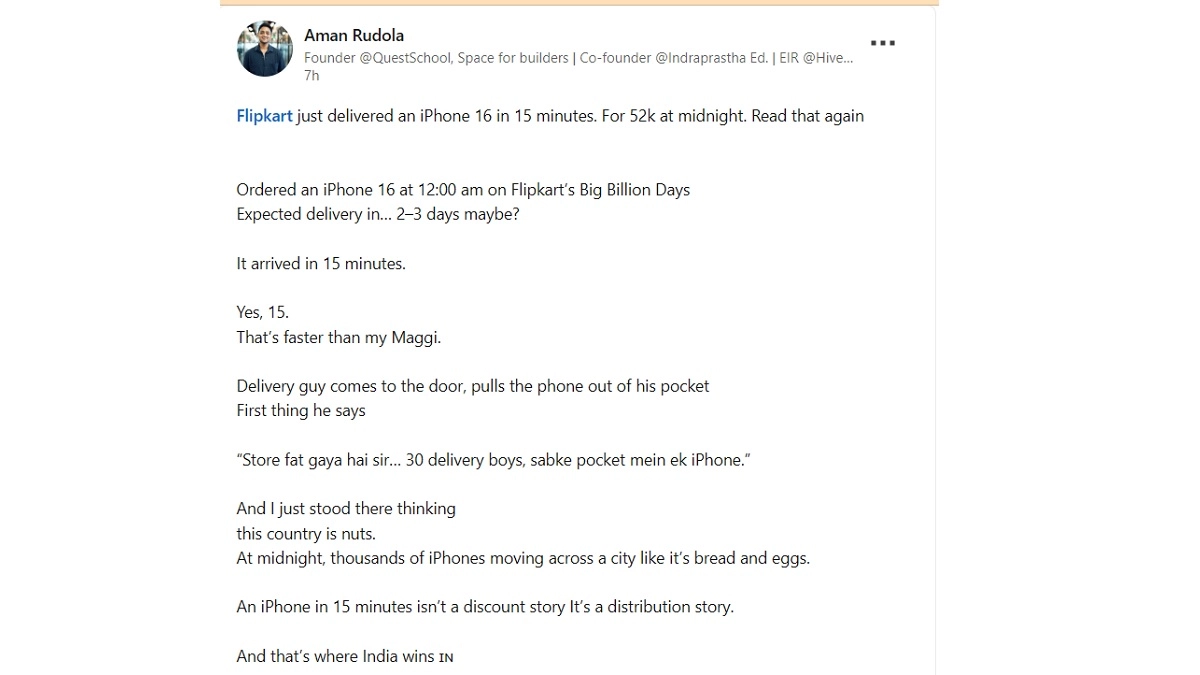1200x675 pixels.
Task: Click the 7h post timestamp
Action: coord(312,76)
